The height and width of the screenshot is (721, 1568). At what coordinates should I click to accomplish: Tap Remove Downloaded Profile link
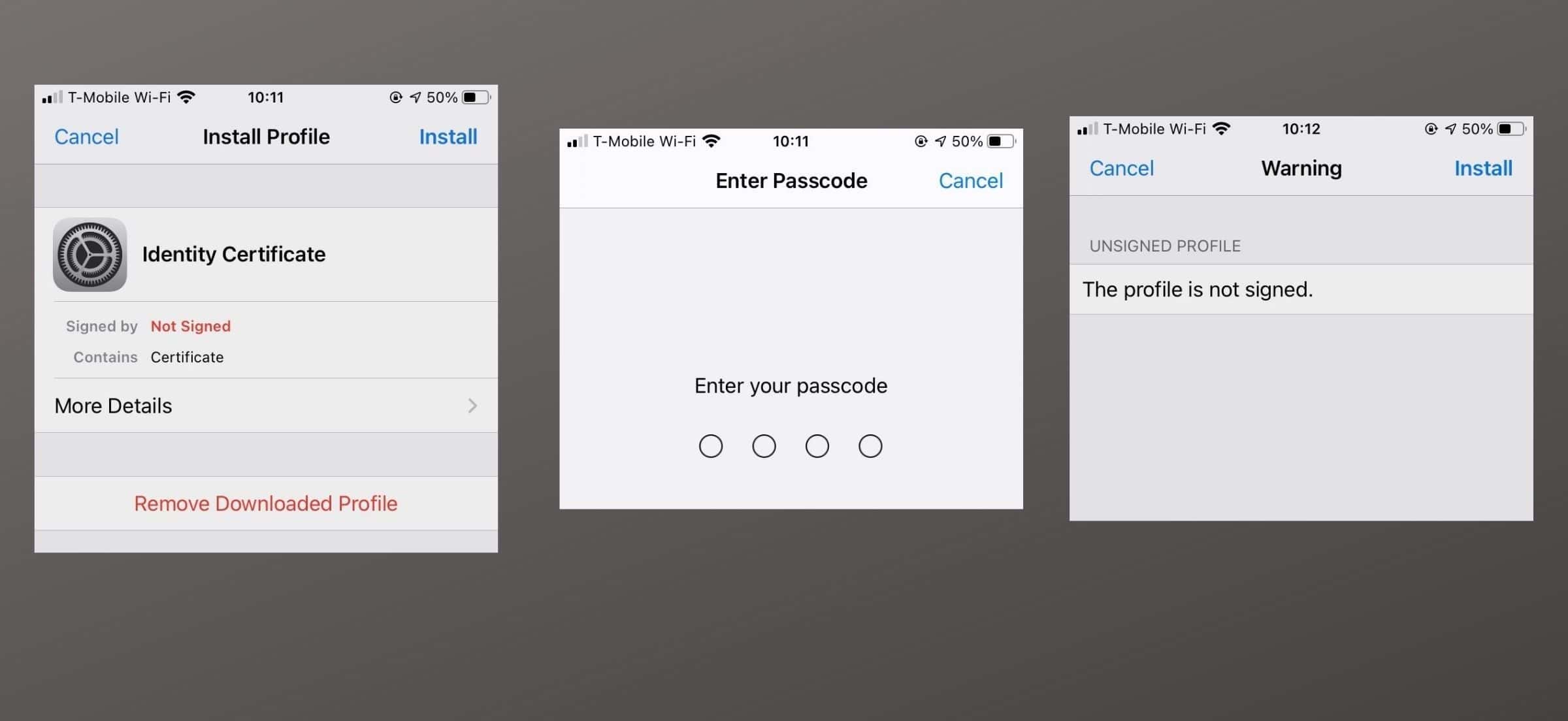click(x=266, y=503)
